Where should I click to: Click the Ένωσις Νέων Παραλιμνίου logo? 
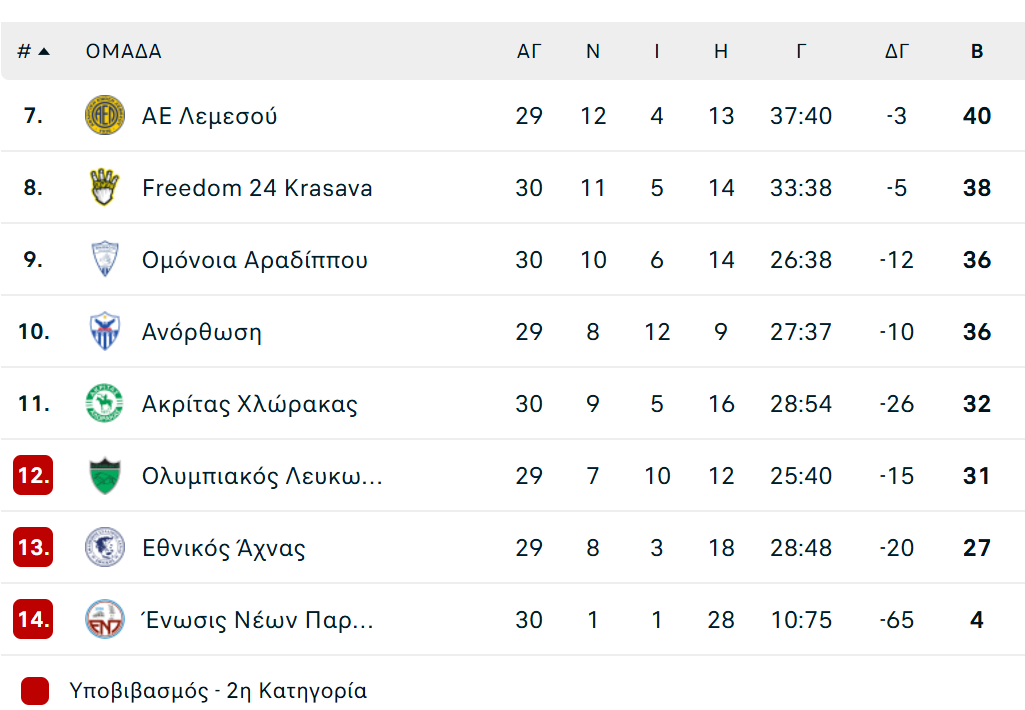tap(104, 620)
